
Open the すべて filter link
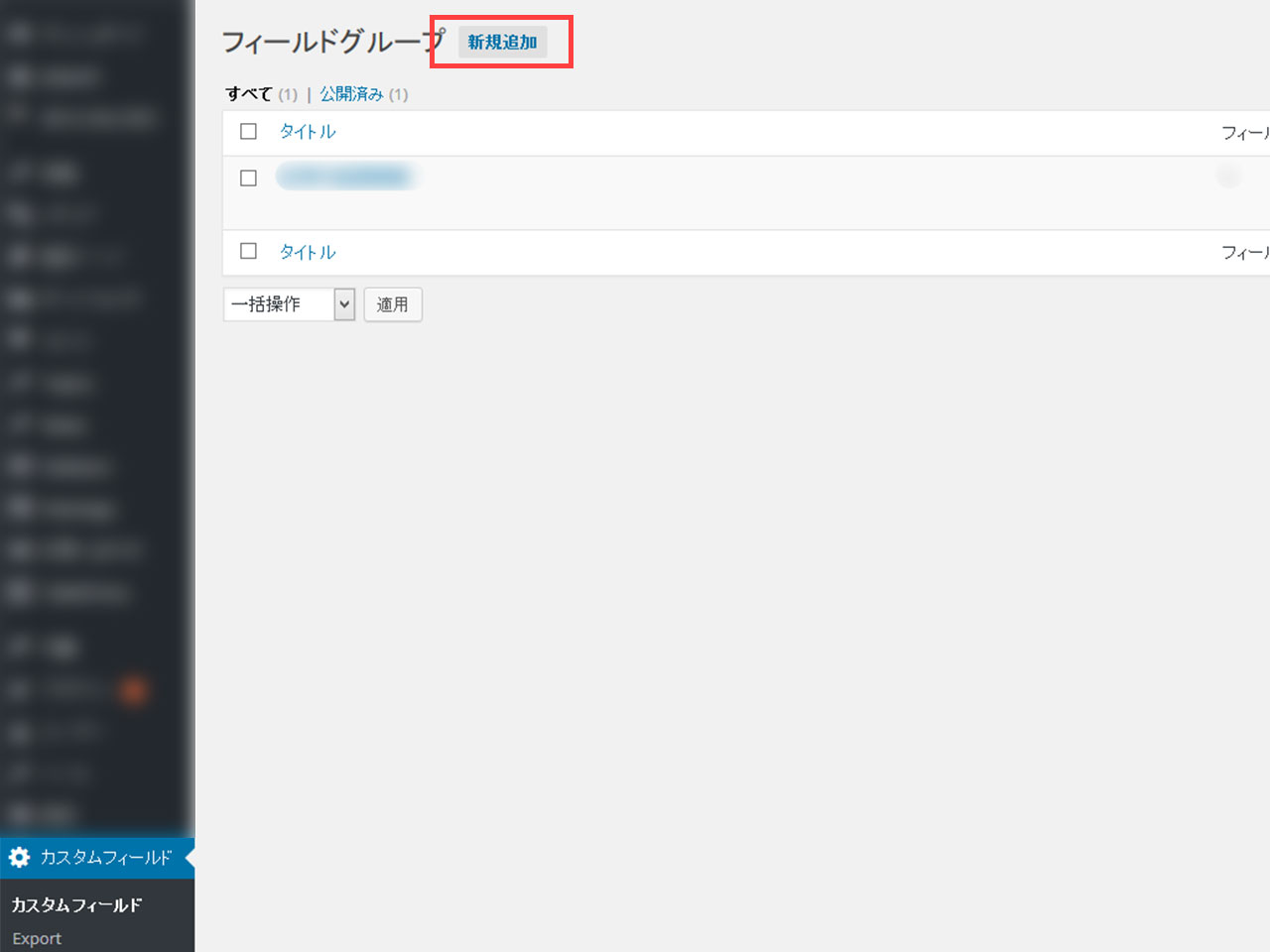(x=249, y=94)
